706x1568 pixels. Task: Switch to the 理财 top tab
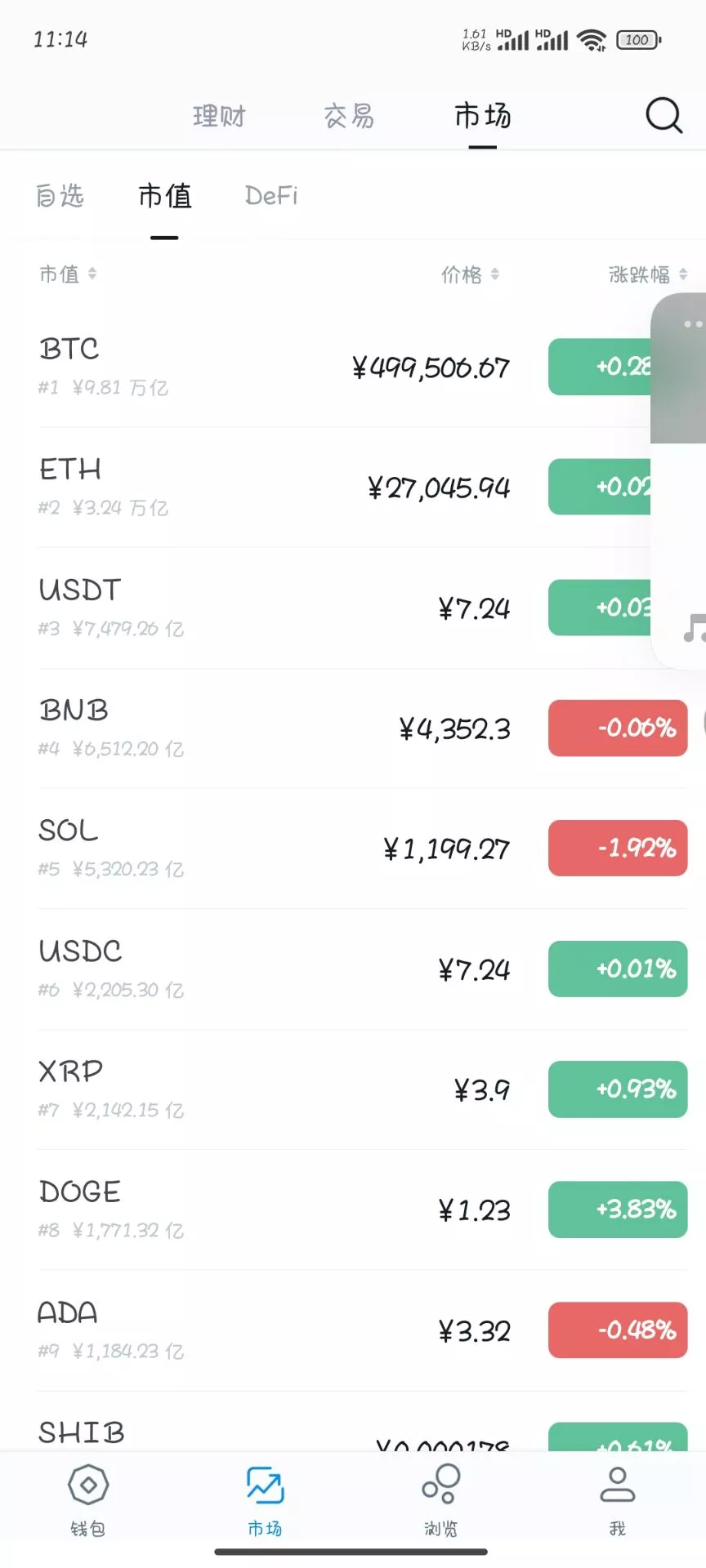(219, 116)
